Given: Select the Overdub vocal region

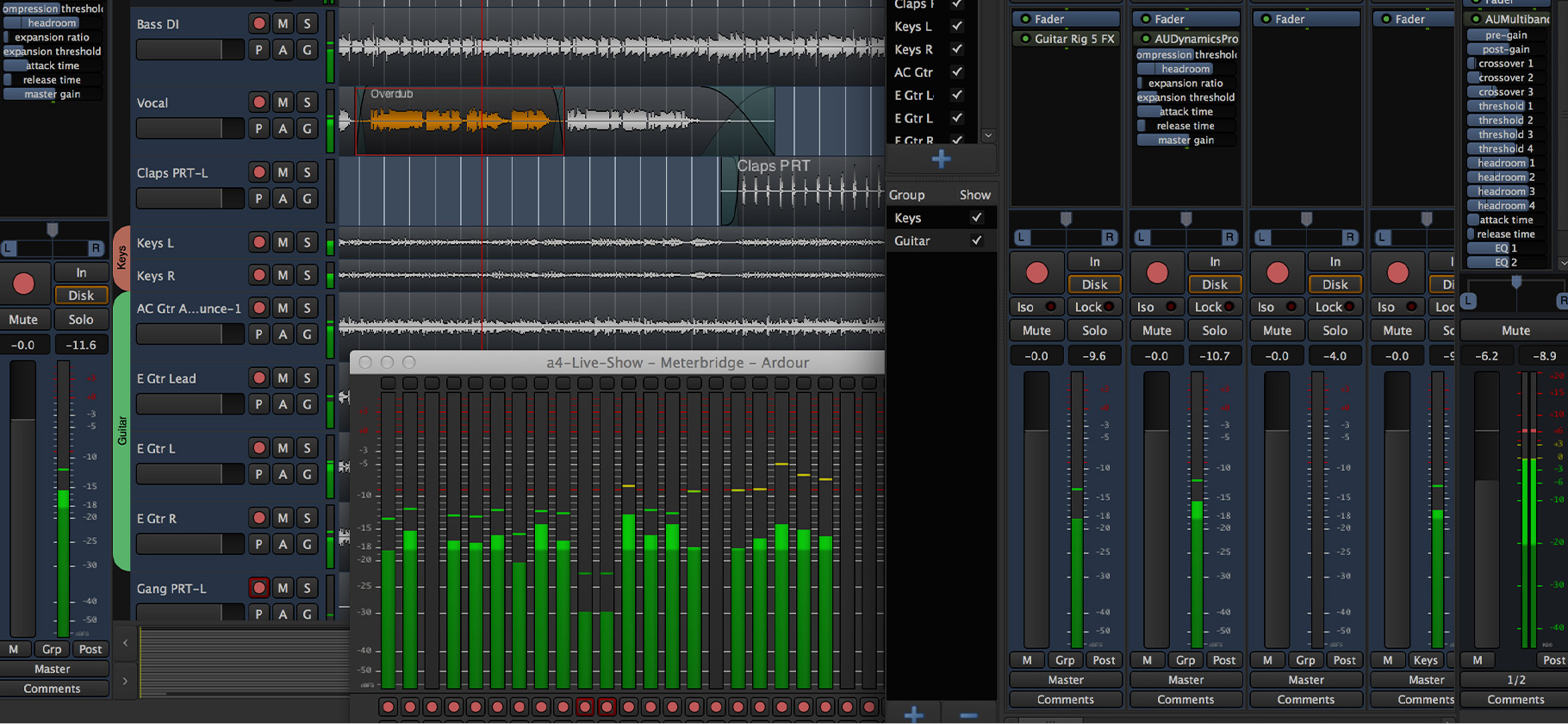Looking at the screenshot, I should click(x=459, y=121).
